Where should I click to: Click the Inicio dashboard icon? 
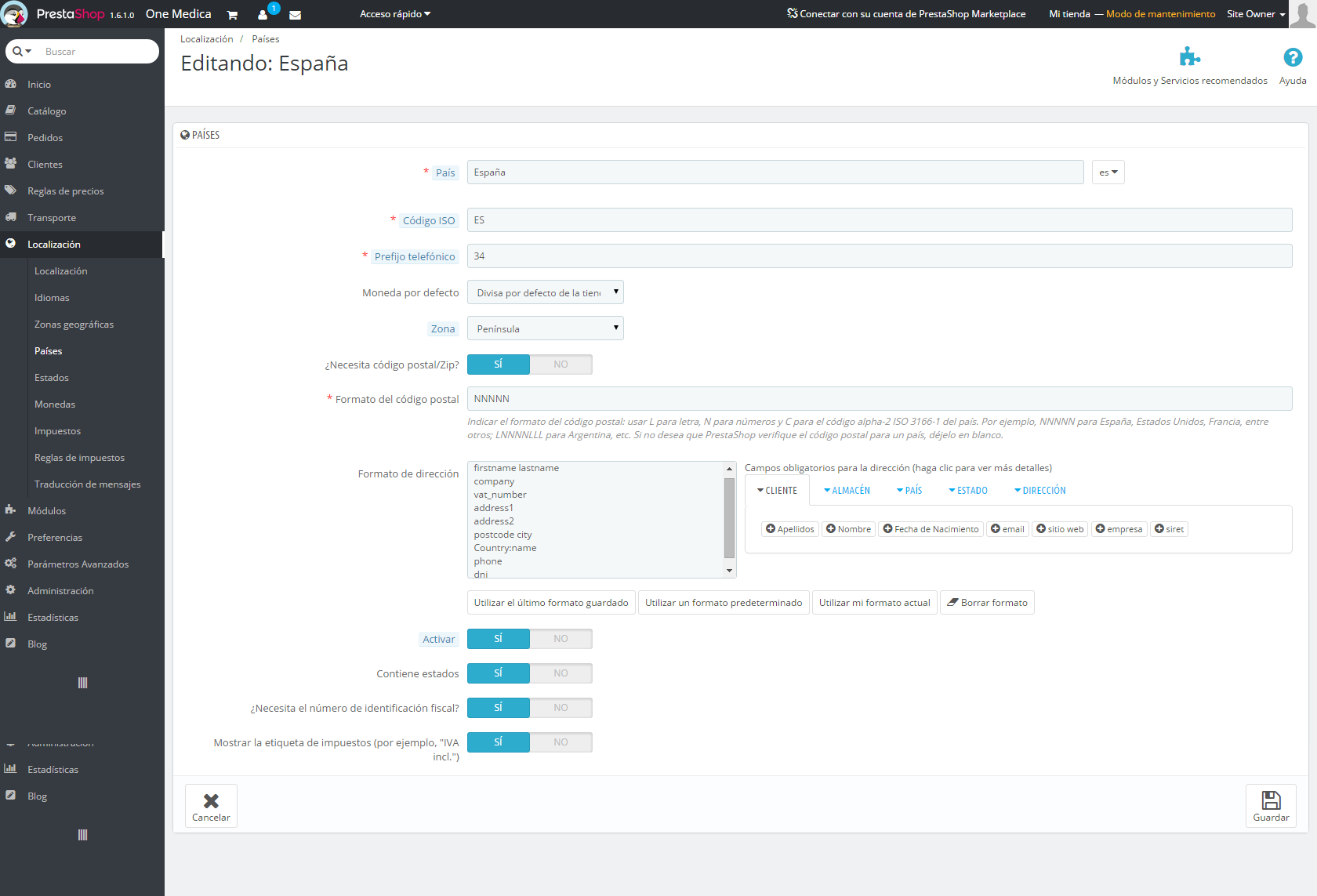(x=11, y=84)
